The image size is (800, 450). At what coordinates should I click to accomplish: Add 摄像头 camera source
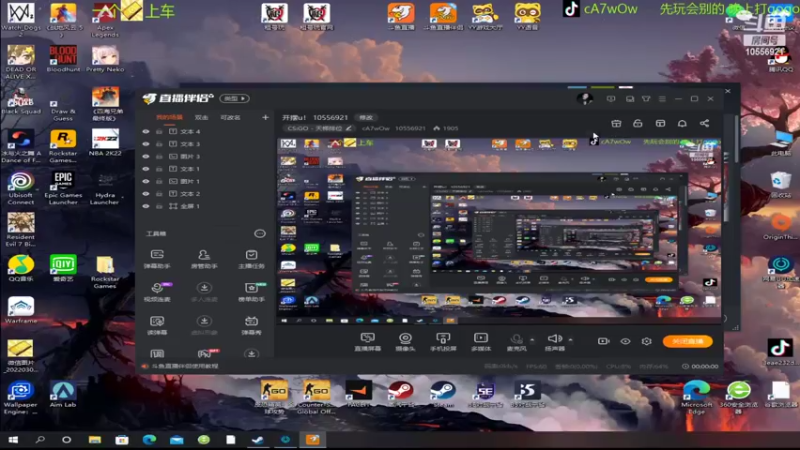click(405, 342)
